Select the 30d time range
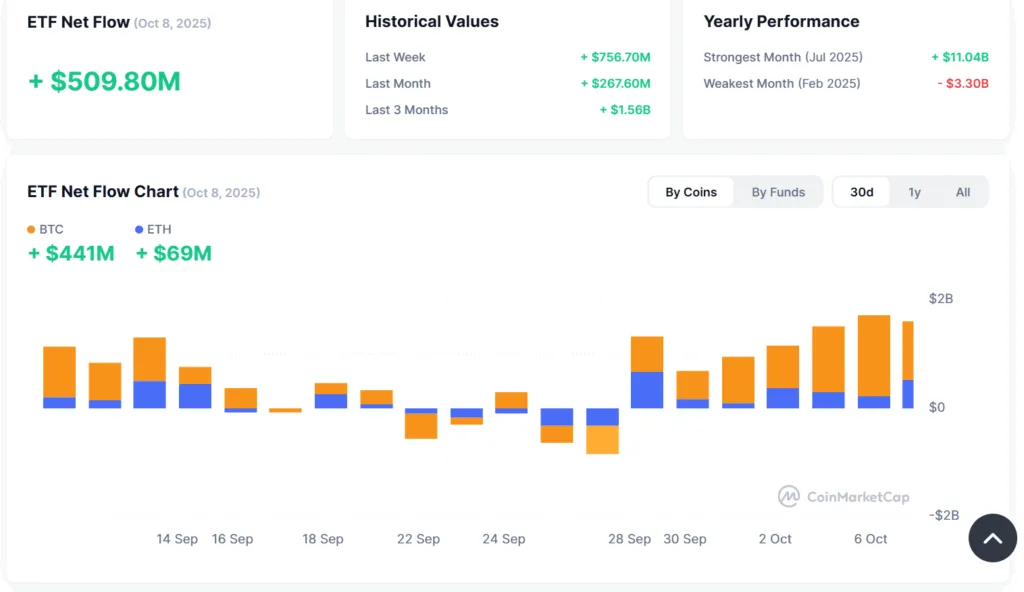Viewport: 1024px width, 592px height. (x=861, y=192)
